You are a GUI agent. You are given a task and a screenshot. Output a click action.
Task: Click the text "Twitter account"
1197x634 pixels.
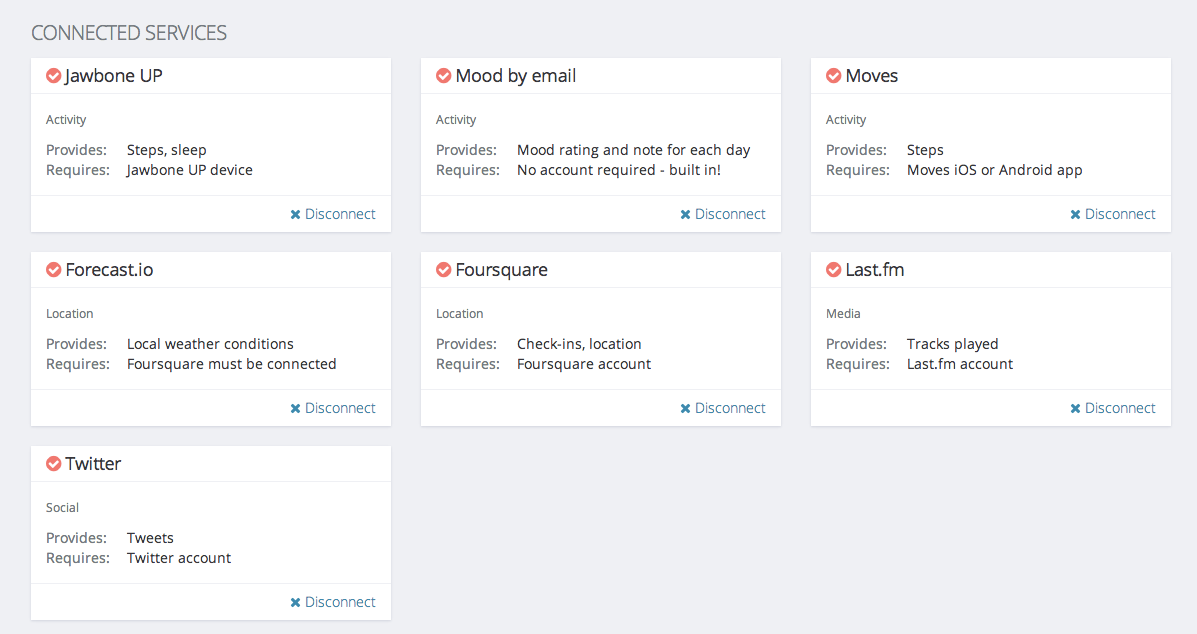click(179, 558)
